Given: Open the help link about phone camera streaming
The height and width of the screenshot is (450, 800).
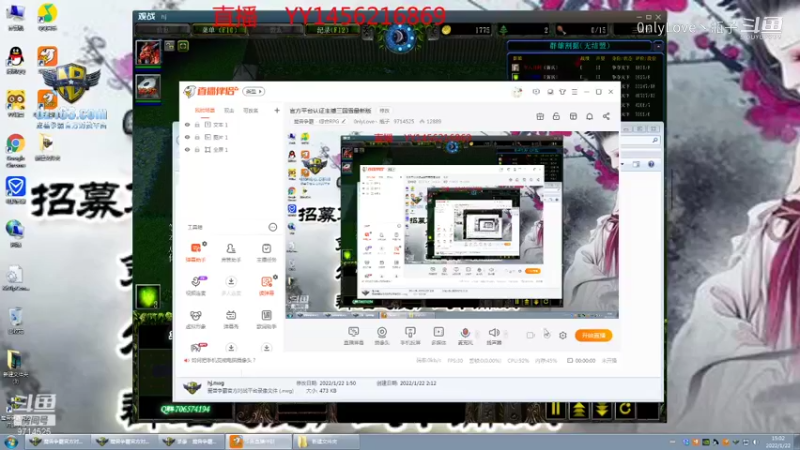Looking at the screenshot, I should coord(223,360).
